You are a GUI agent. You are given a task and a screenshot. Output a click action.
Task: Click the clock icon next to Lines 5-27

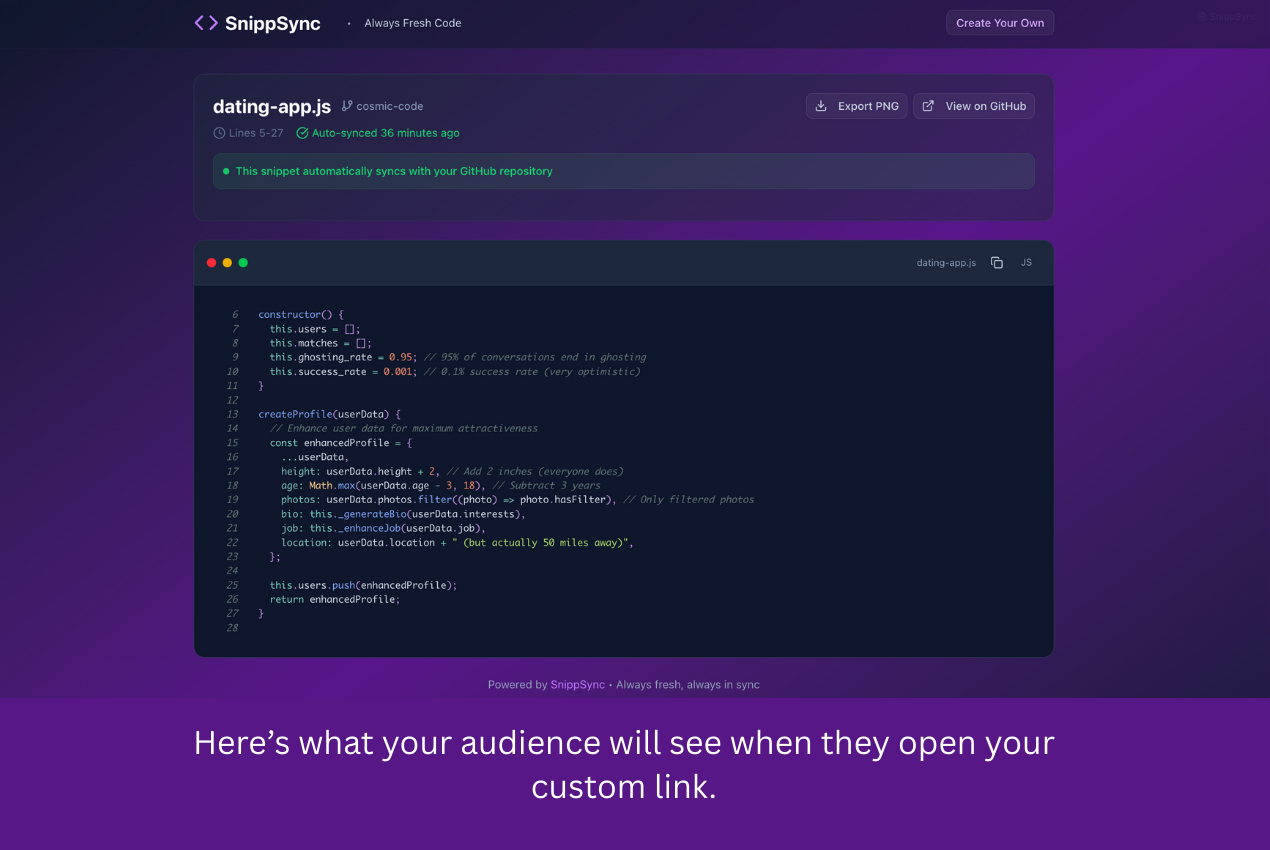pyautogui.click(x=219, y=133)
